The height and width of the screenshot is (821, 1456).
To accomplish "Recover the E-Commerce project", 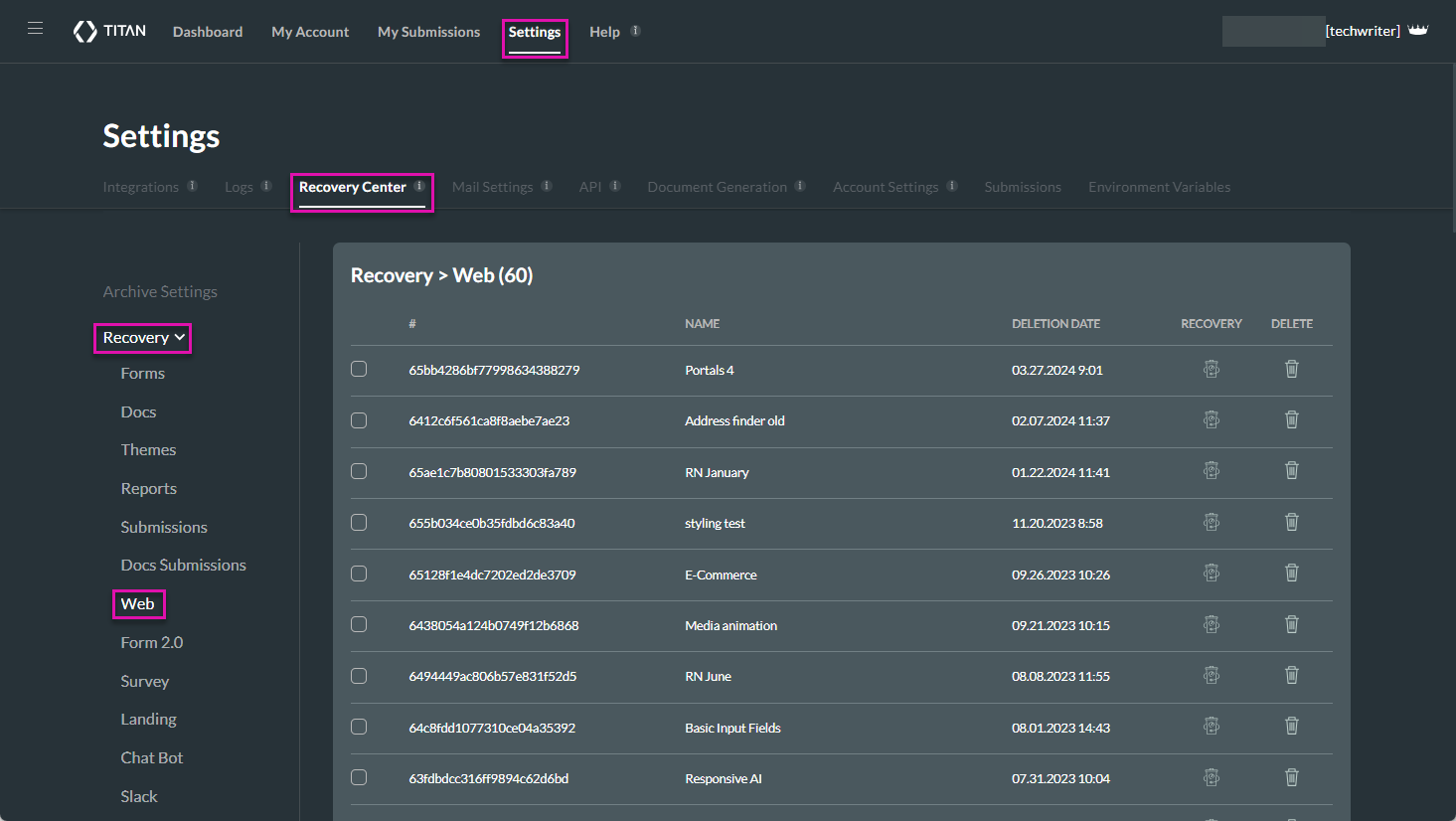I will (1211, 574).
